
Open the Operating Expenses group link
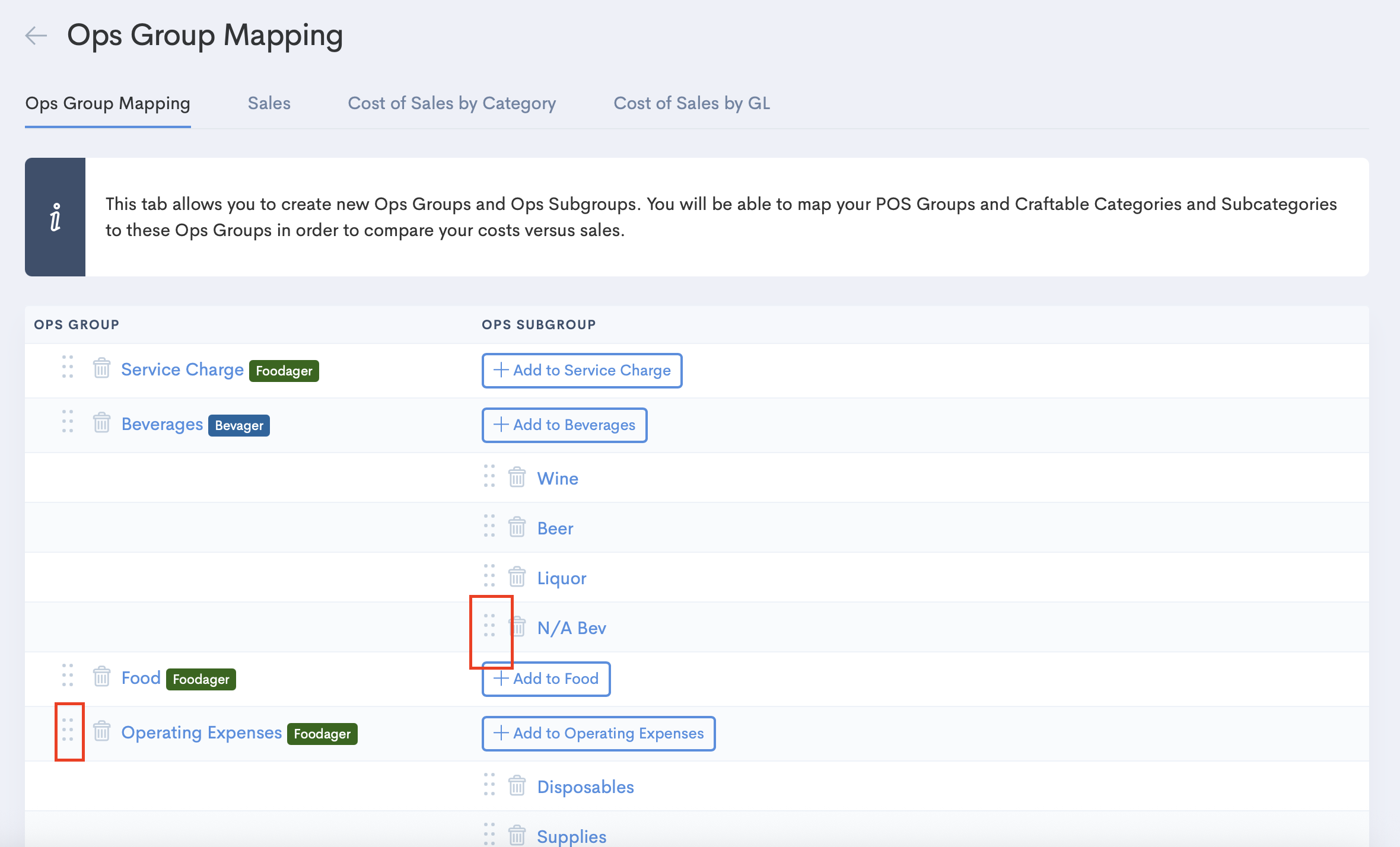201,733
